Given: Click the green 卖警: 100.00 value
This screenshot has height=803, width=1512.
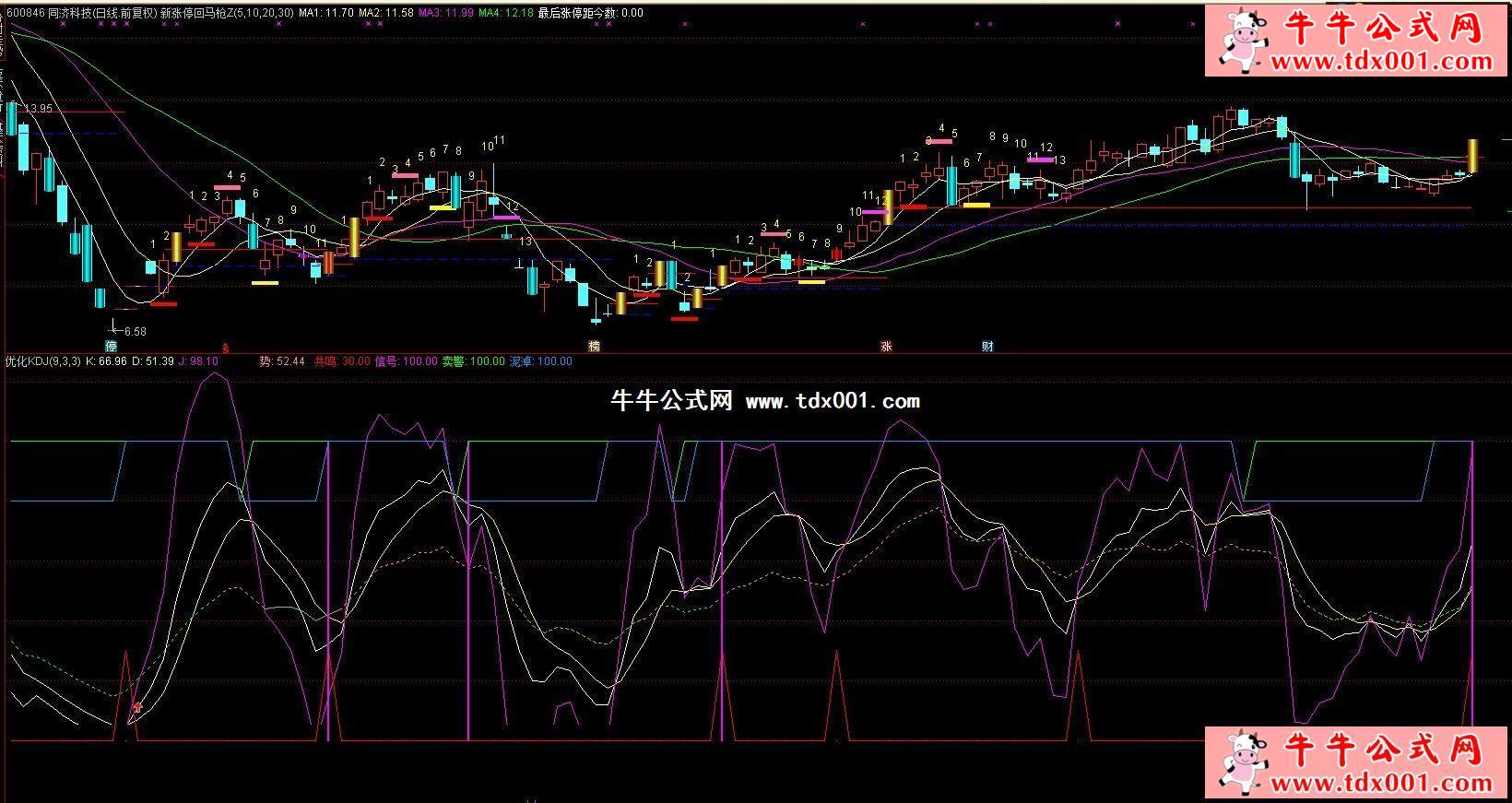Looking at the screenshot, I should [473, 361].
